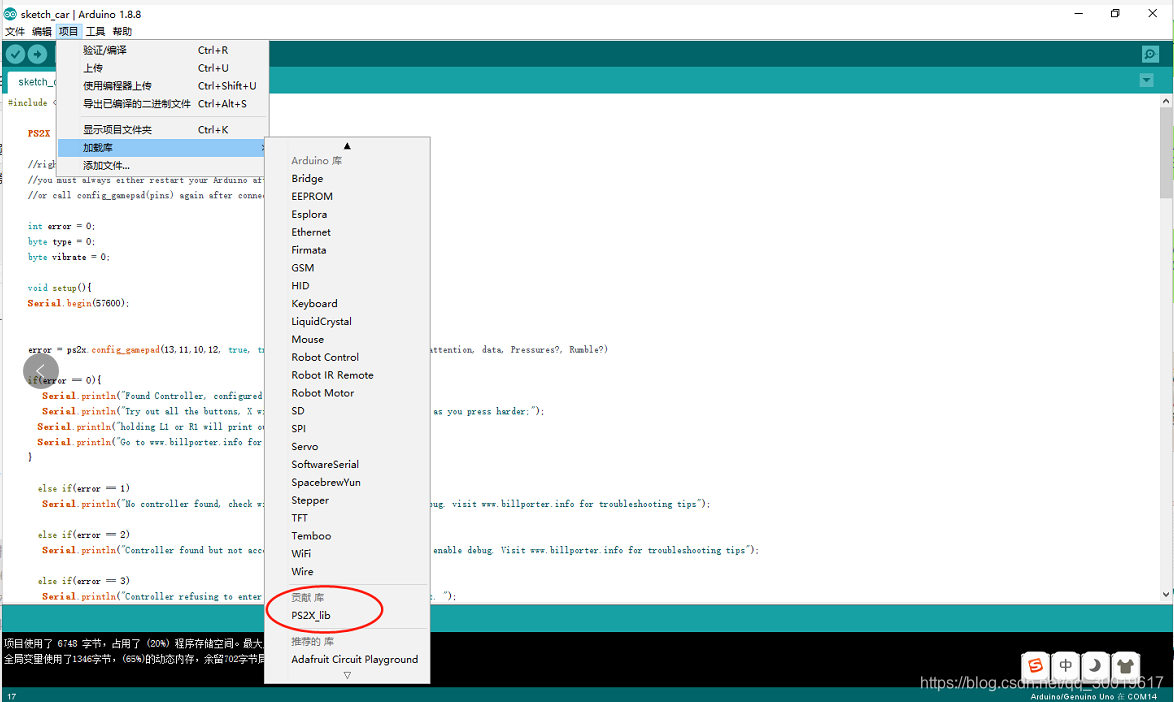Click the shirt skin icon on input toolbar
1174x702 pixels.
point(1125,665)
